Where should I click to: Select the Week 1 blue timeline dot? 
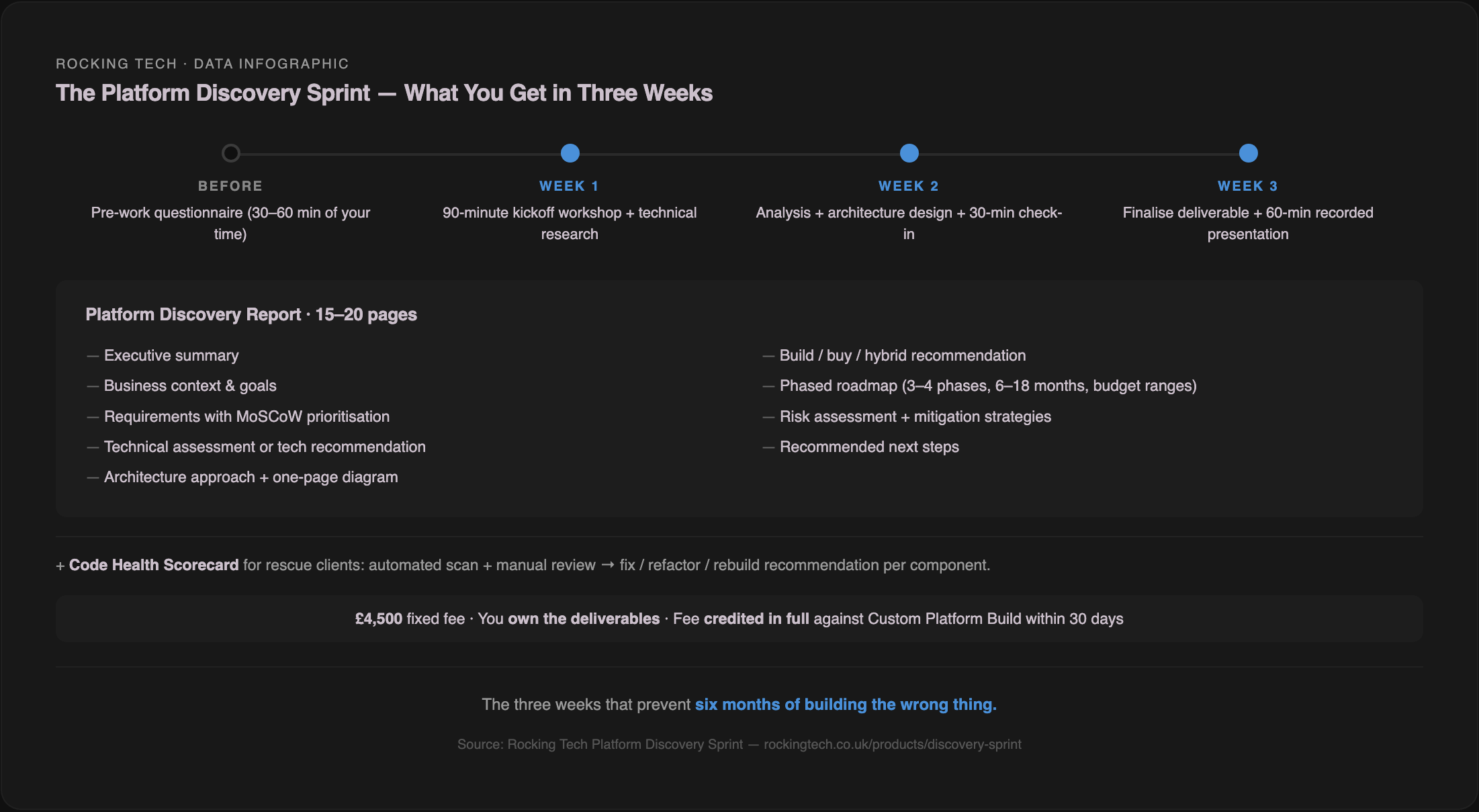click(x=570, y=153)
